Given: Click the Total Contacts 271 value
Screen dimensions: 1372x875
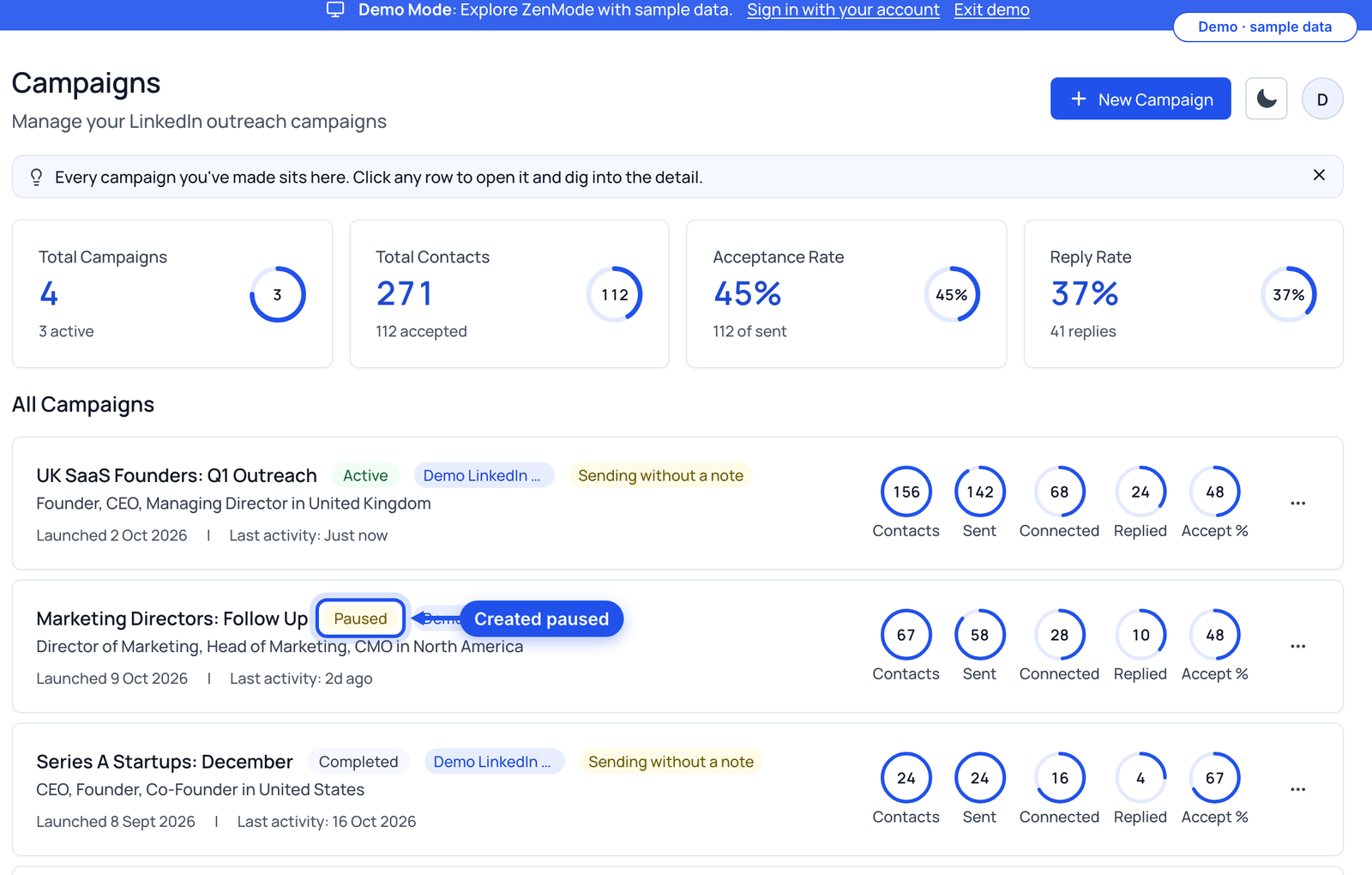Looking at the screenshot, I should pyautogui.click(x=404, y=293).
